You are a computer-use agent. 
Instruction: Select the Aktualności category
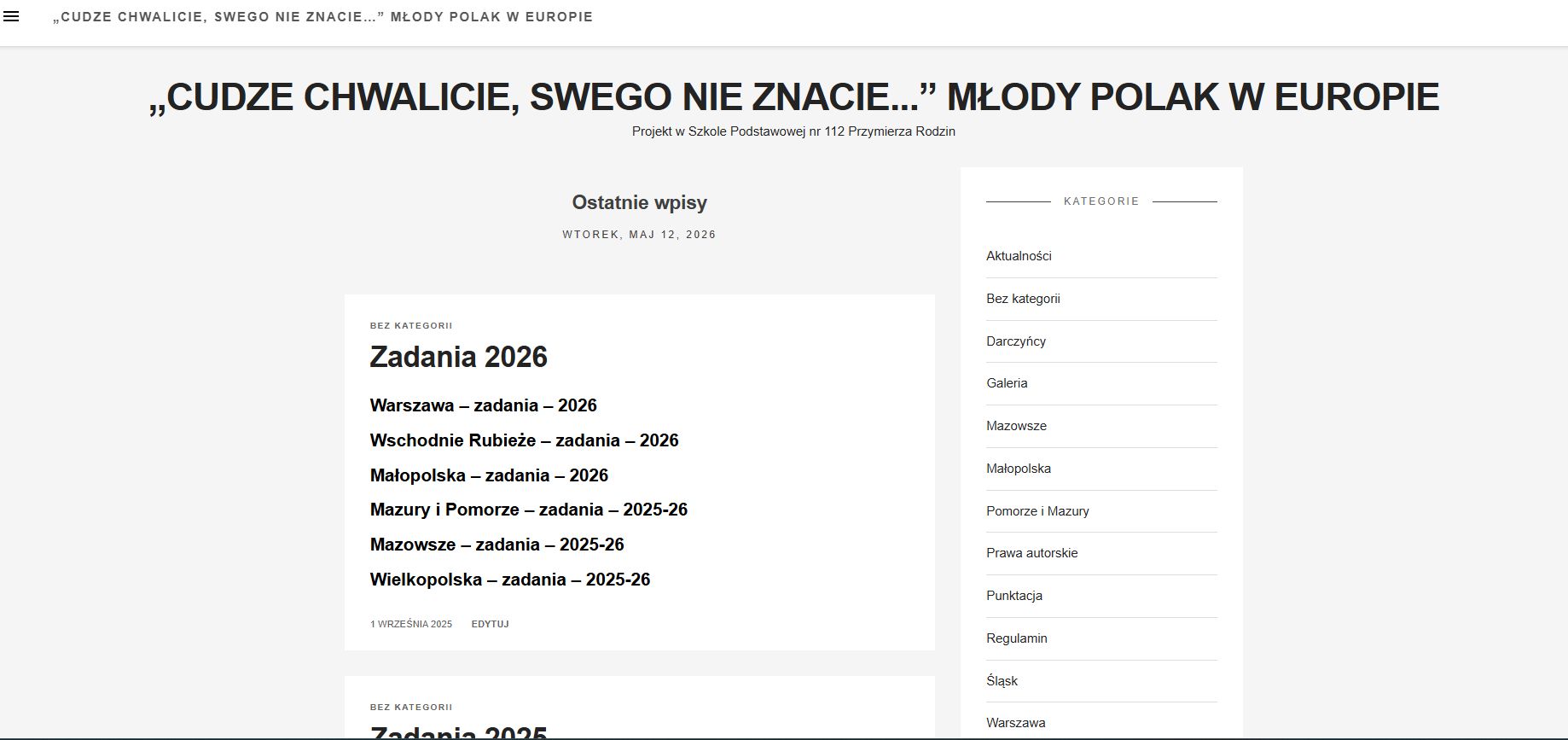click(x=1019, y=256)
